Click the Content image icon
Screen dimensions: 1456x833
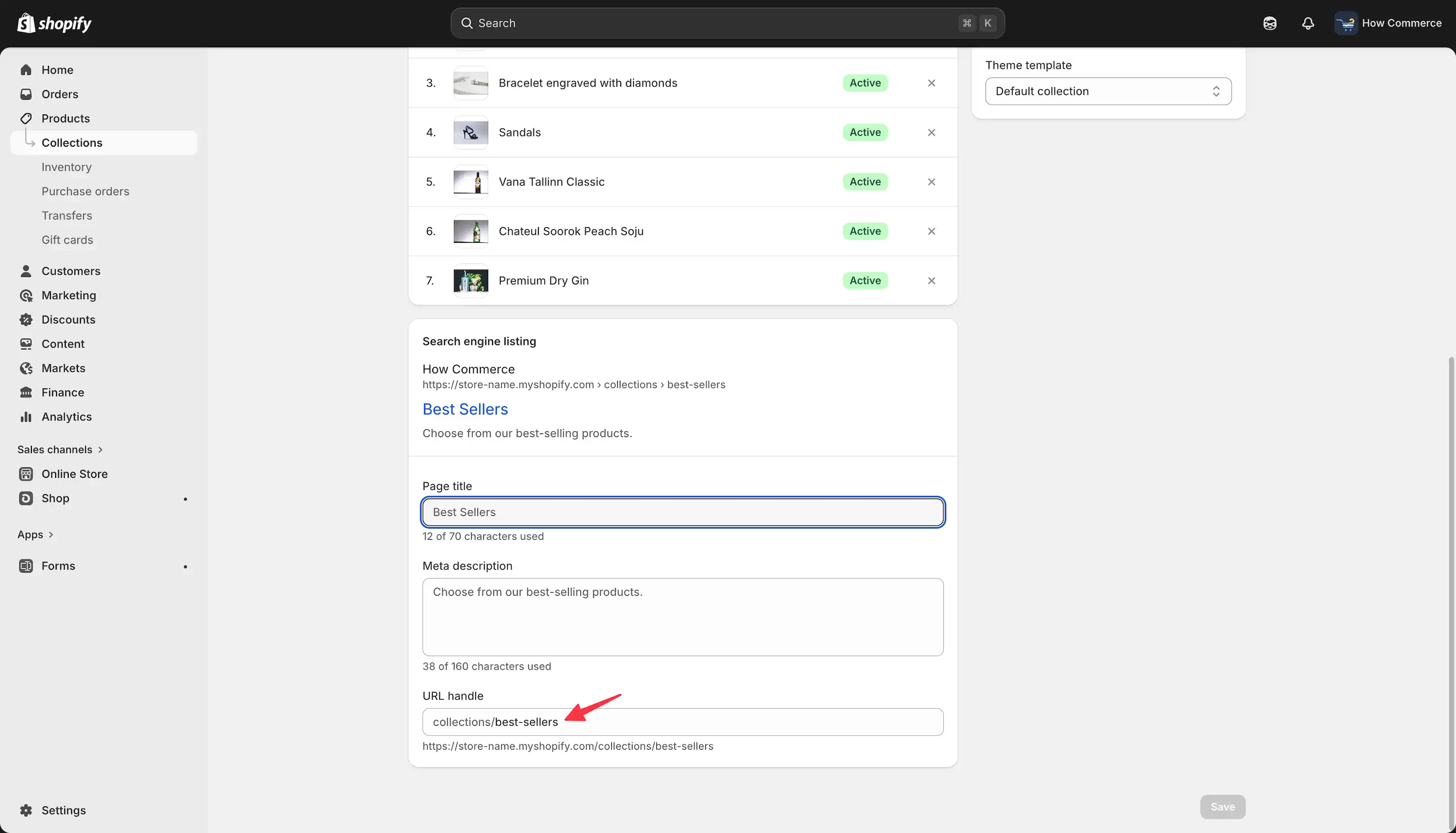[26, 344]
